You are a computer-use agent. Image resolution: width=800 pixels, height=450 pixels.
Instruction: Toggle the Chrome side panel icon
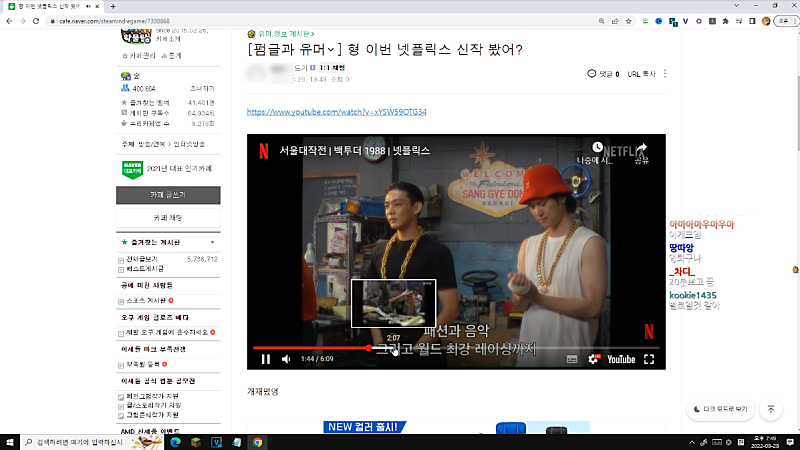(x=752, y=21)
